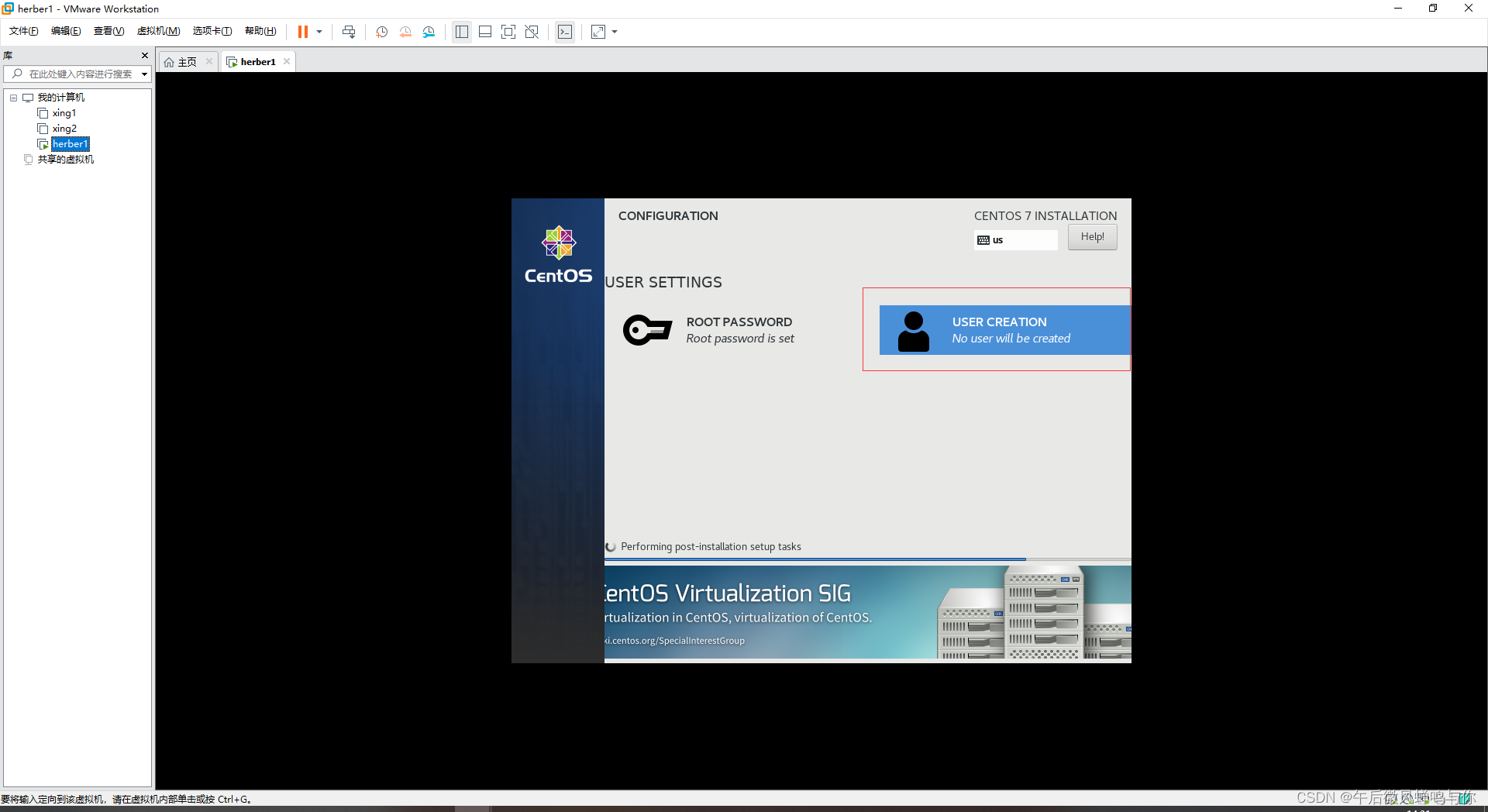
Task: Click the CentOS logo in the installer
Action: (x=558, y=256)
